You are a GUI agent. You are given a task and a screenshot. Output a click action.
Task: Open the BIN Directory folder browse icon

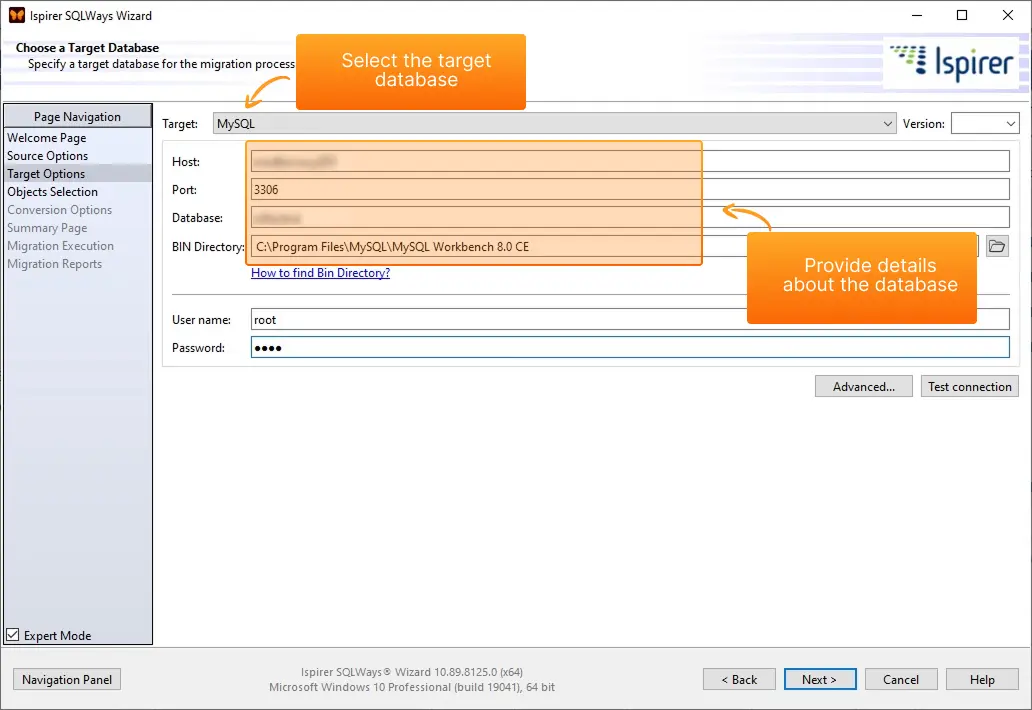point(997,246)
